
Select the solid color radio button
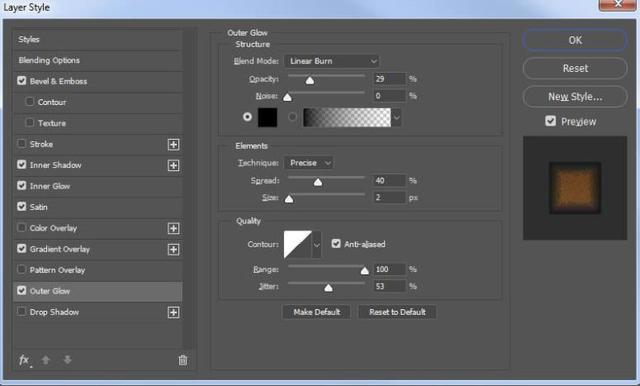coord(247,117)
